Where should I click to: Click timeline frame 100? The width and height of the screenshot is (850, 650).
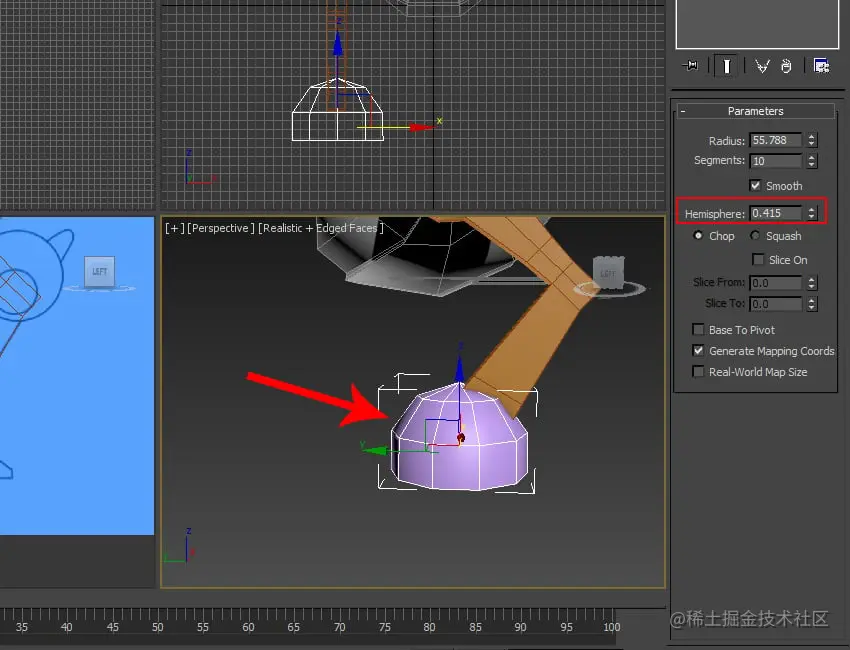coord(611,627)
